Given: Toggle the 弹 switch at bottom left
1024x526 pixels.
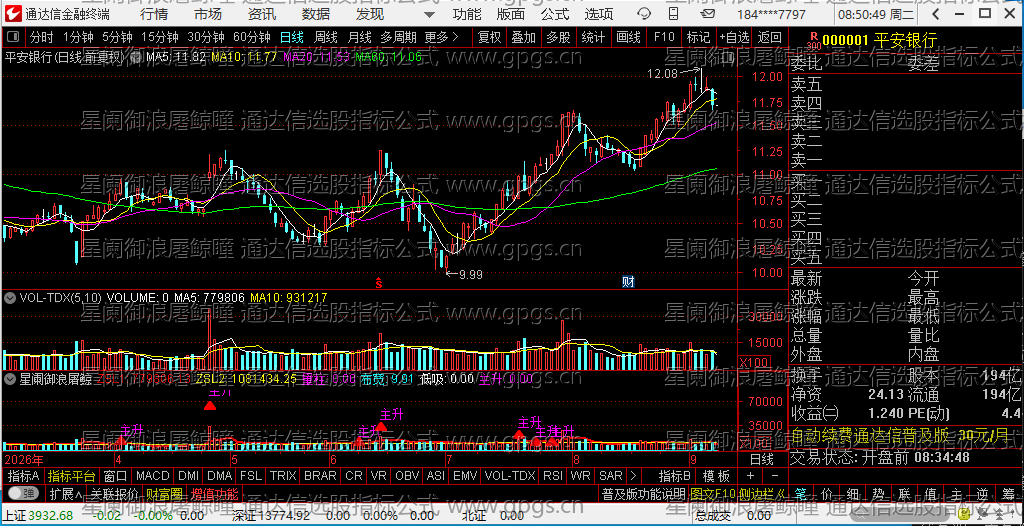Looking at the screenshot, I should coord(24,493).
